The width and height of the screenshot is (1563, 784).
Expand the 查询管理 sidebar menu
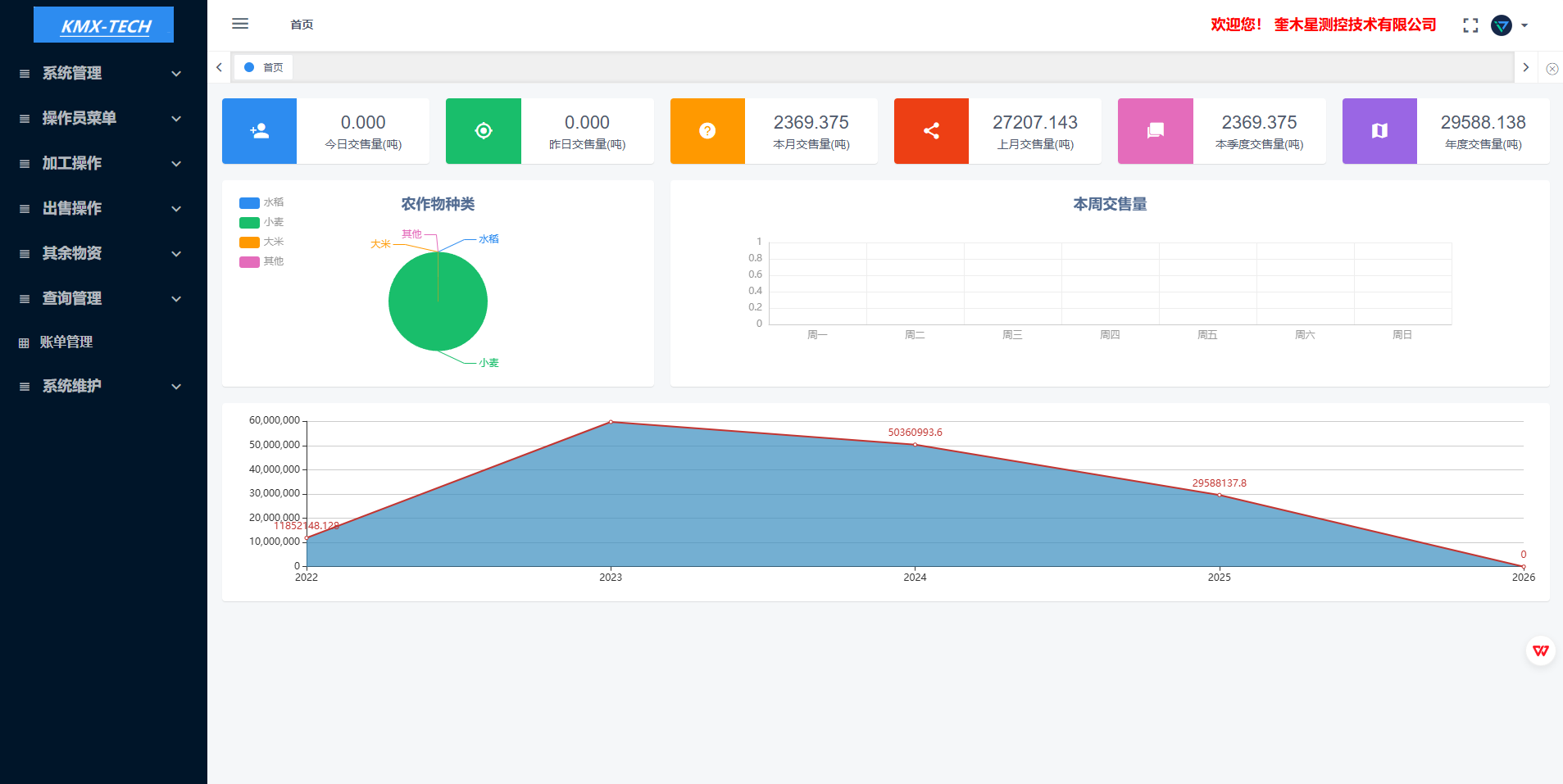102,299
